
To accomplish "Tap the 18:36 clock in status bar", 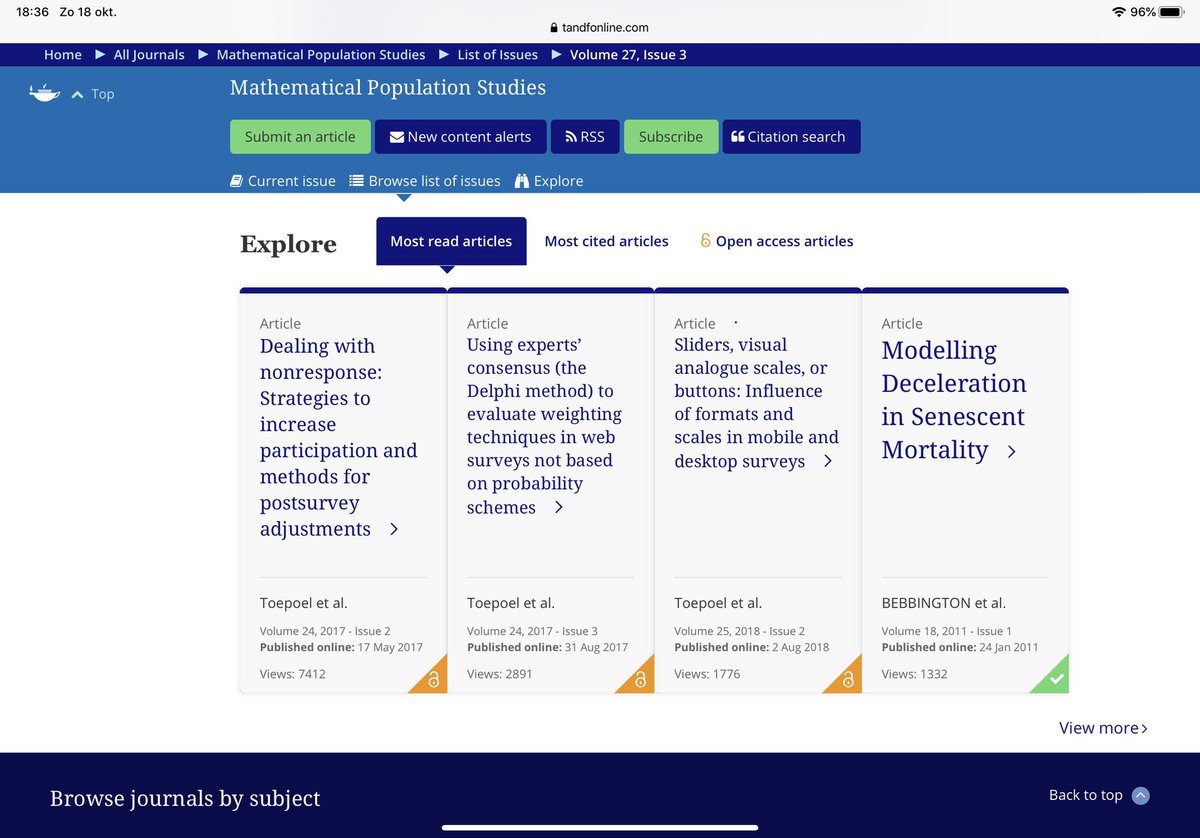I will coord(32,12).
